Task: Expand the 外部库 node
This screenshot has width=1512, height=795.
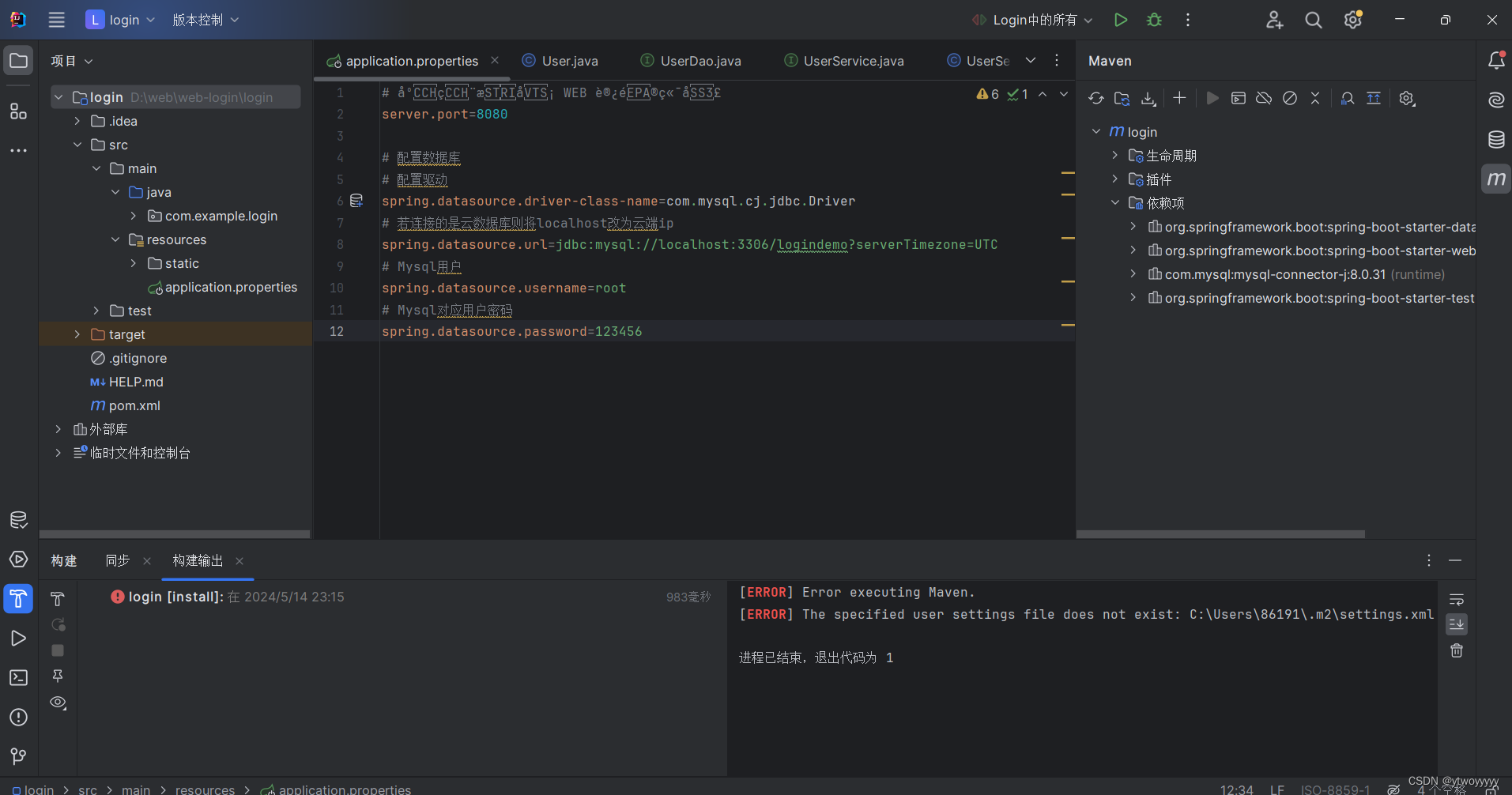Action: 58,428
